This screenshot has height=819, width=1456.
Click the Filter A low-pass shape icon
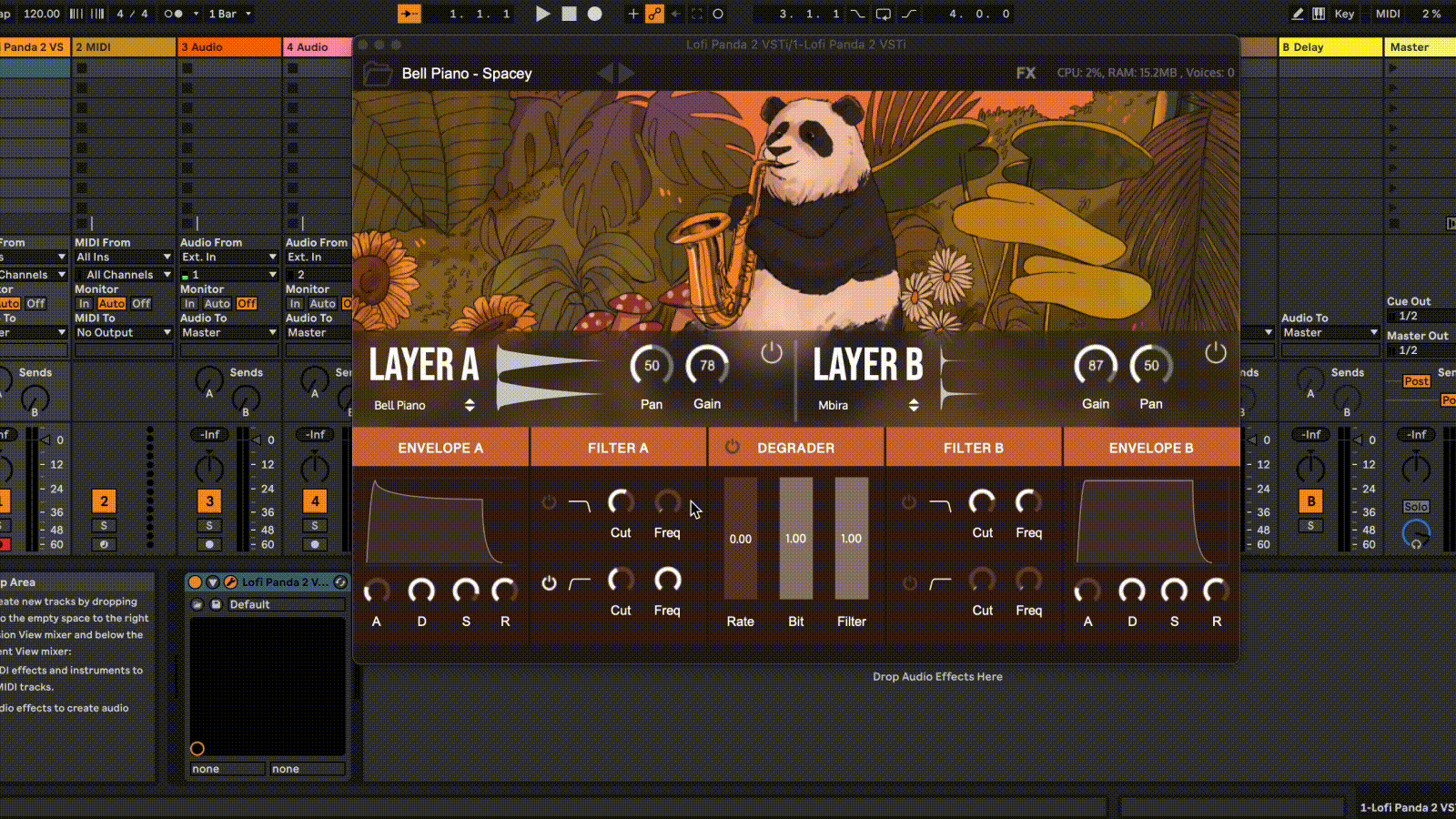click(x=580, y=504)
